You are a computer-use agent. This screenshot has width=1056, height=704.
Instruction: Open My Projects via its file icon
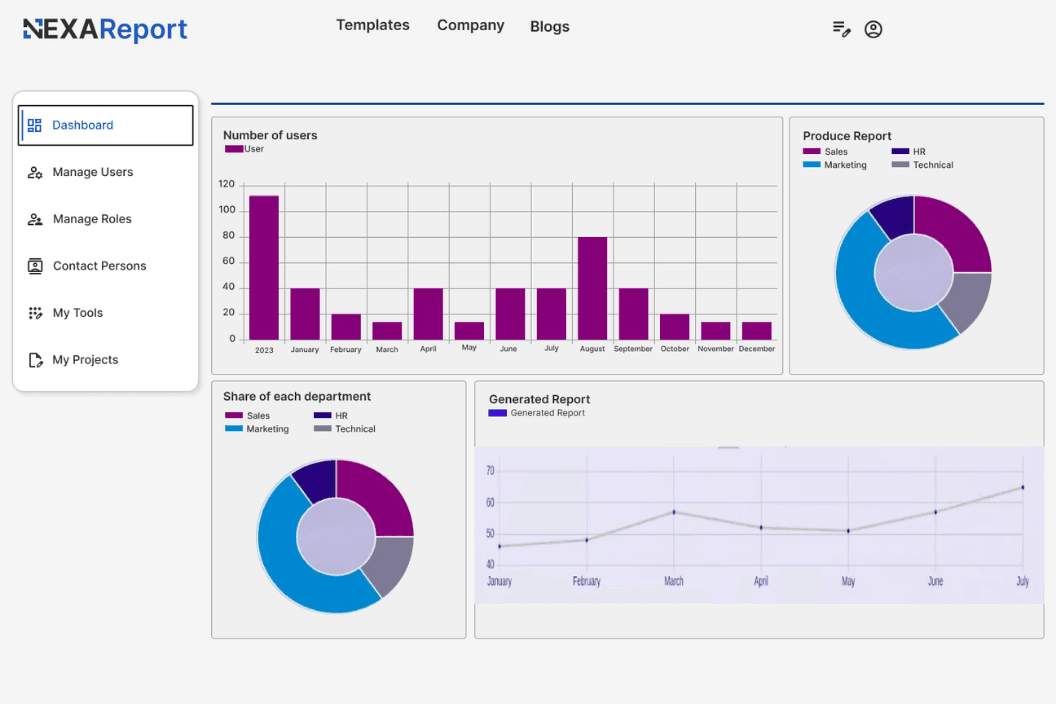35,359
